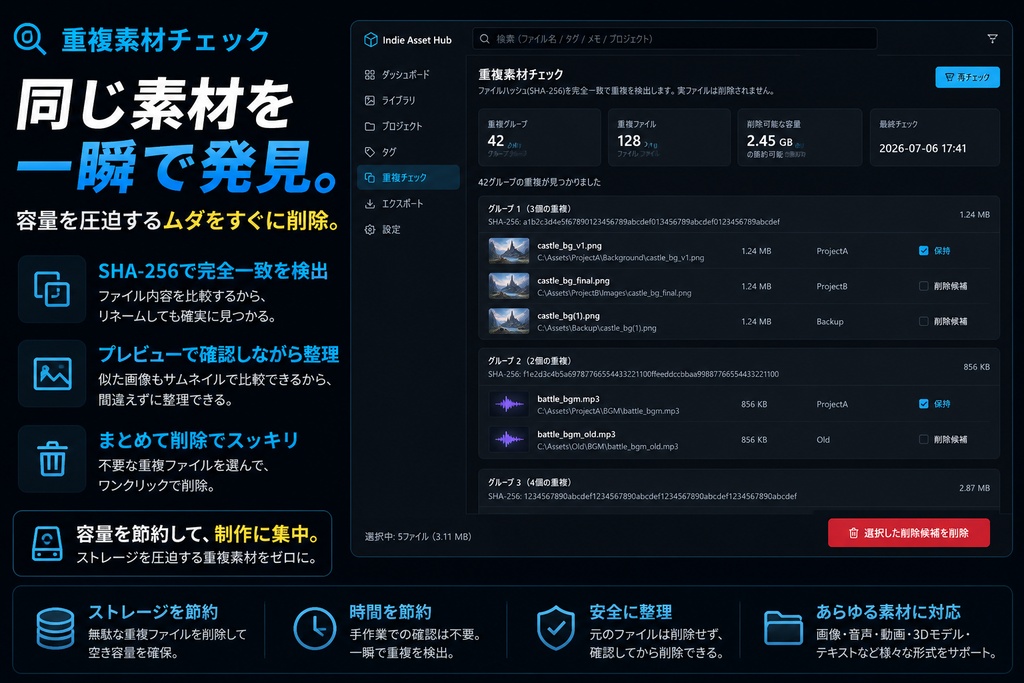Click ProjectB label in castle_bg_final.png row
This screenshot has width=1024, height=683.
[832, 286]
